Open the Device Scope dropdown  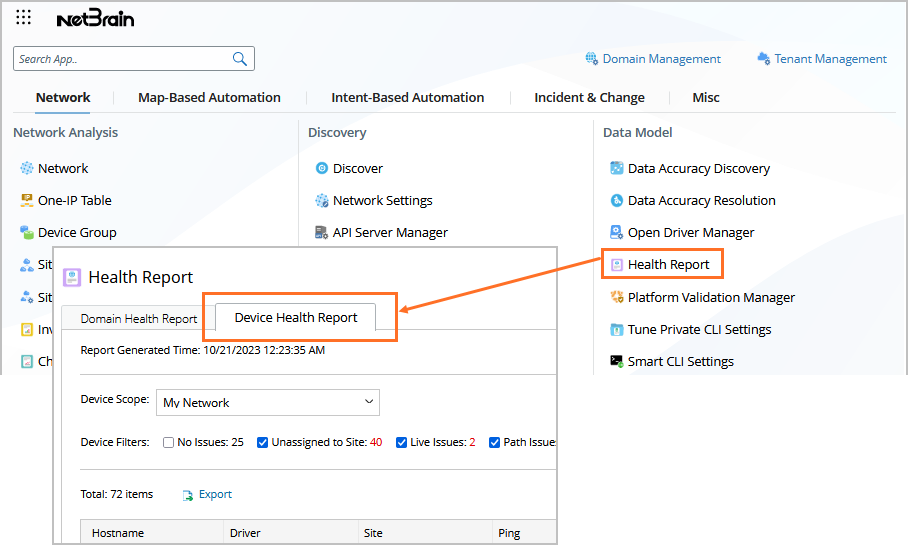pyautogui.click(x=268, y=402)
